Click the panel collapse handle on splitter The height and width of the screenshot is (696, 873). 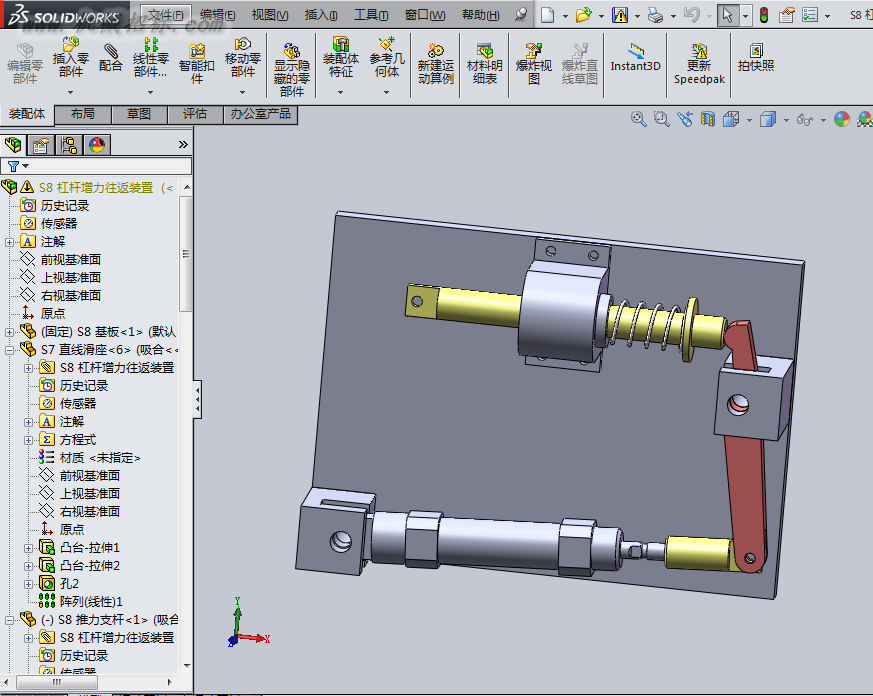tap(197, 399)
